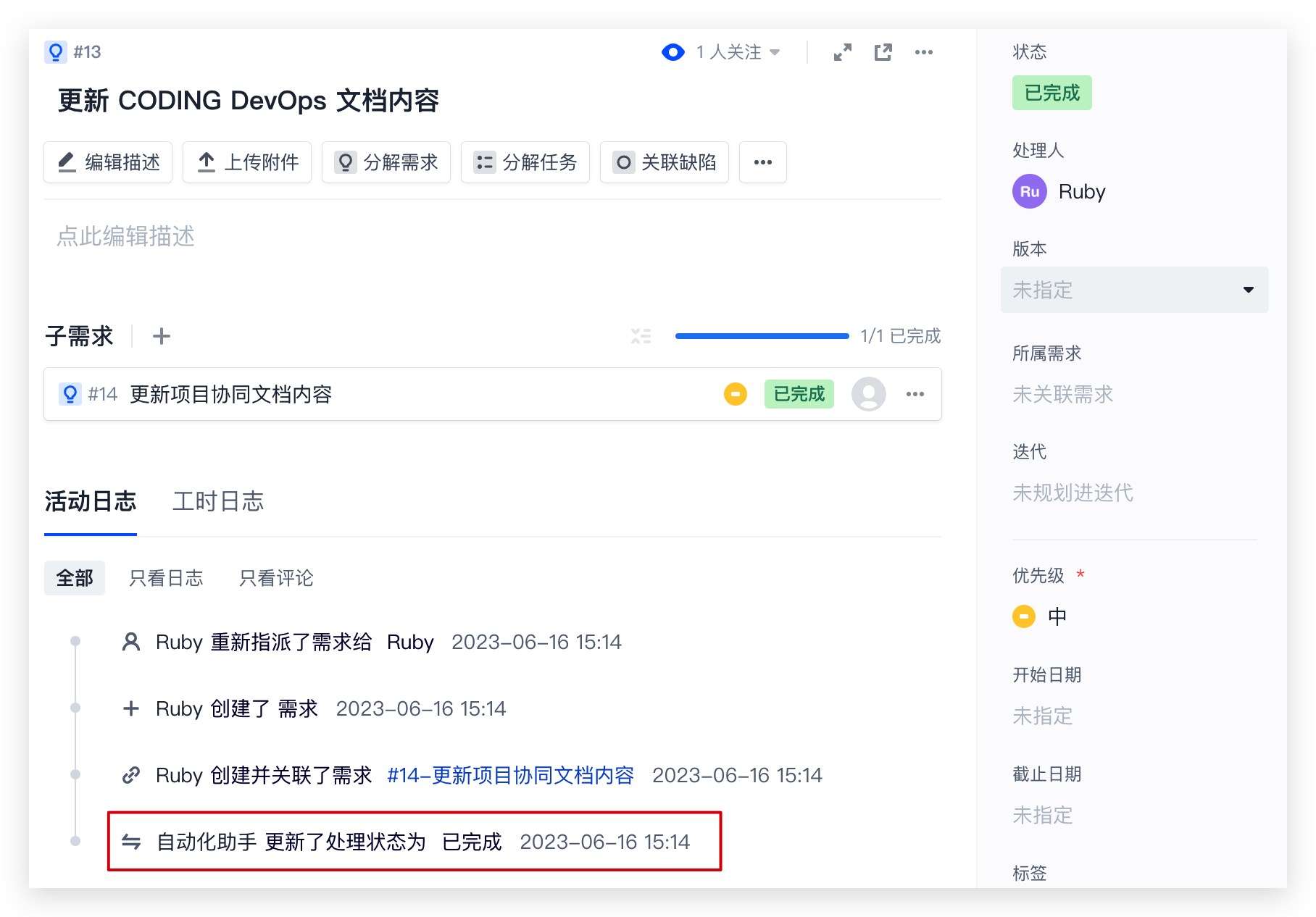Click the #14 已完成 status badge
1316x917 pixels.
coord(799,394)
